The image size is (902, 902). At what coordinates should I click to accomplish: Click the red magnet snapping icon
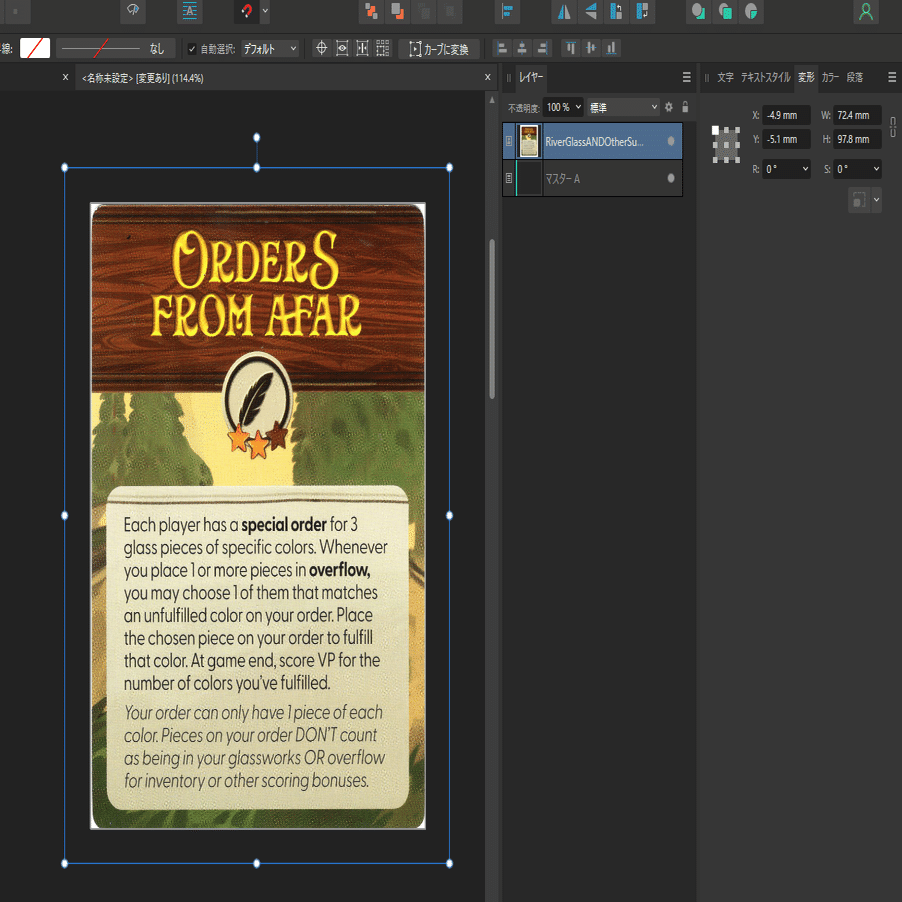click(245, 12)
